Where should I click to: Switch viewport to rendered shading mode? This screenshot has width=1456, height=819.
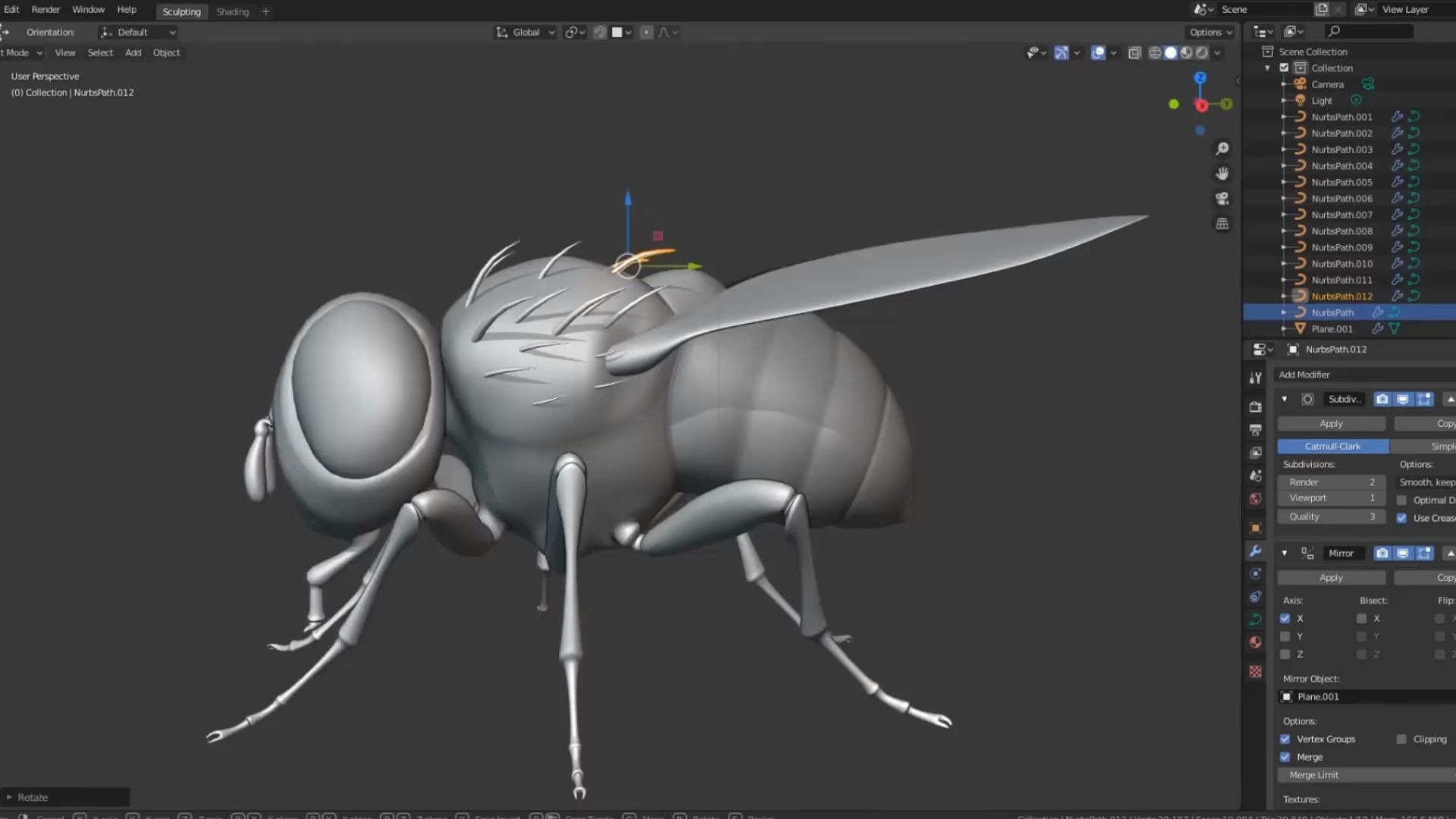[x=1203, y=52]
